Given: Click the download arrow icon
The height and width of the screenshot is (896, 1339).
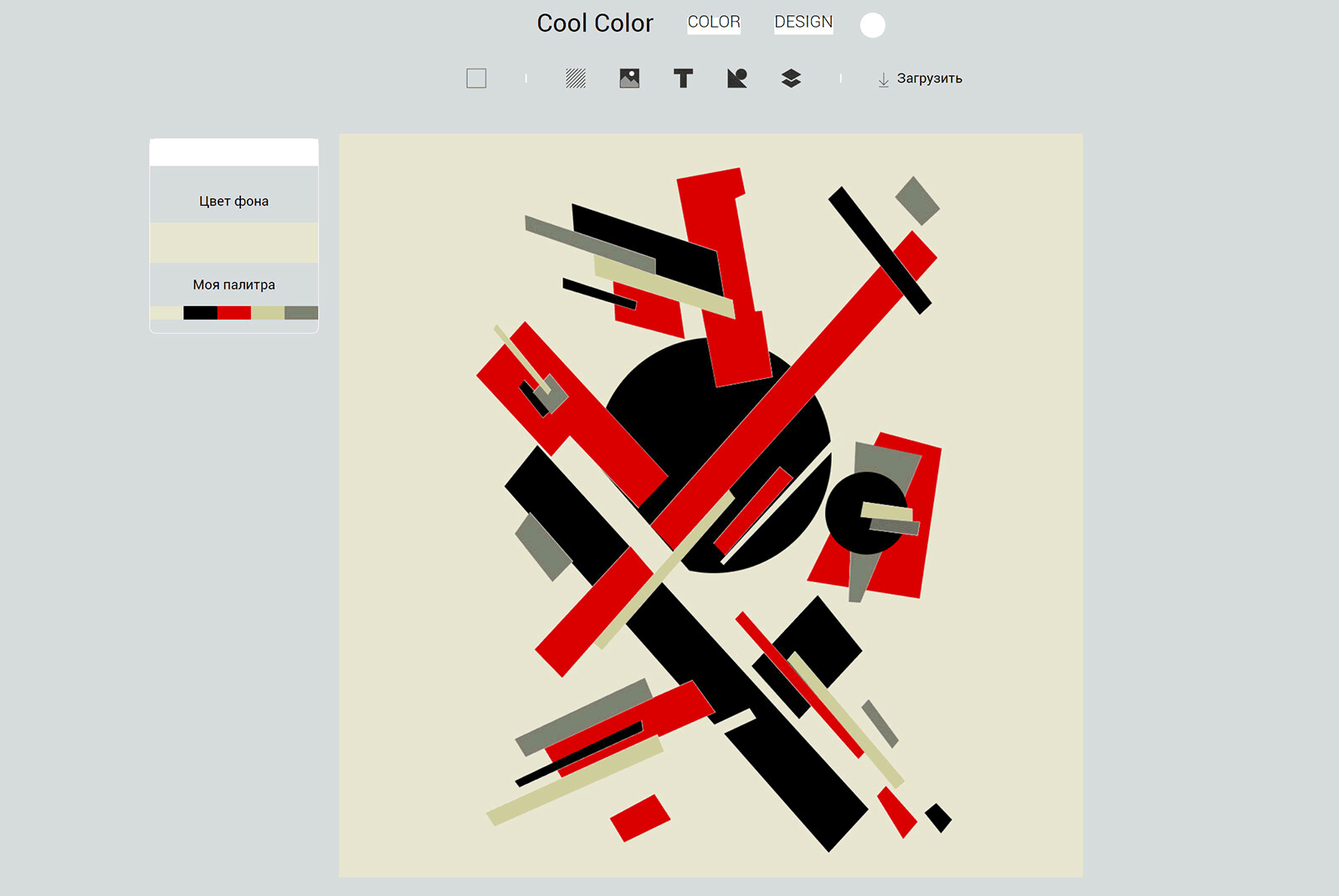Looking at the screenshot, I should point(884,79).
